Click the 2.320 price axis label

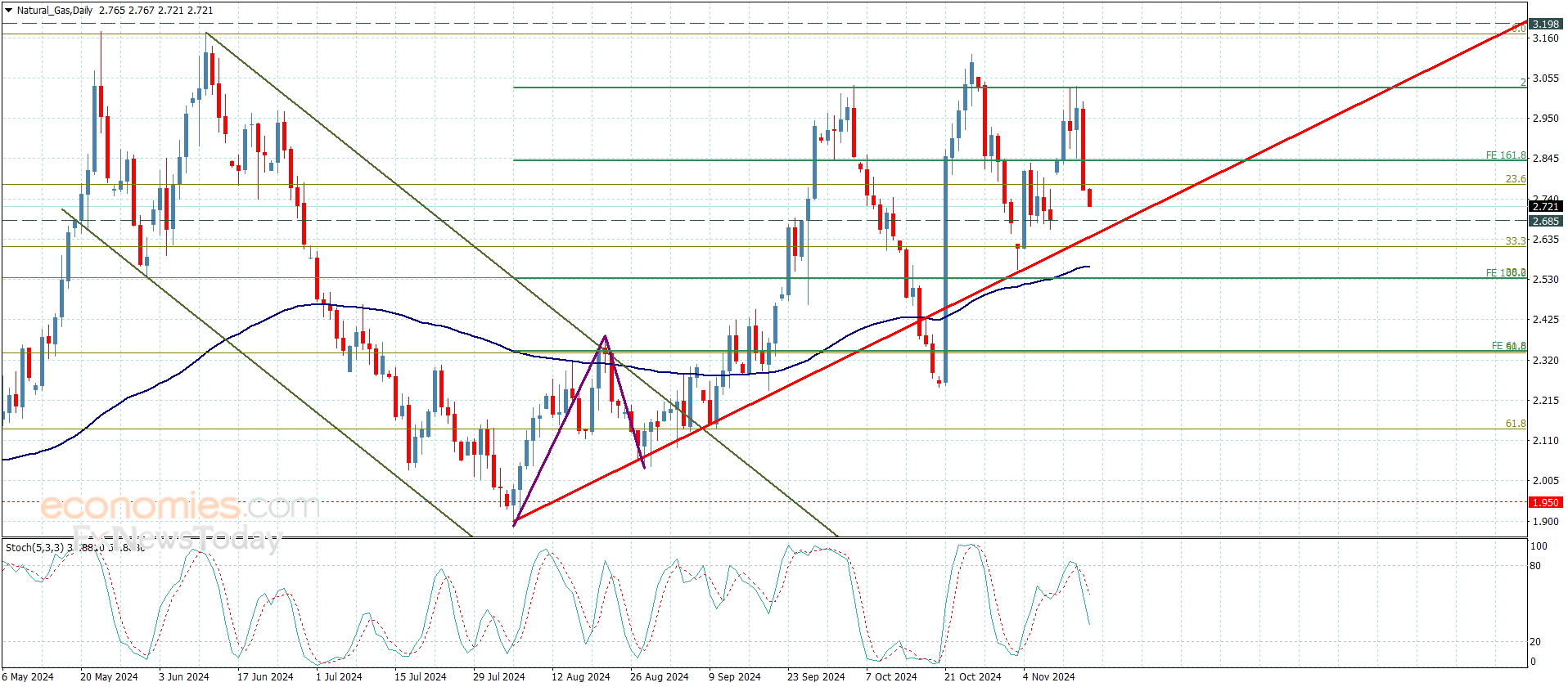[1545, 361]
